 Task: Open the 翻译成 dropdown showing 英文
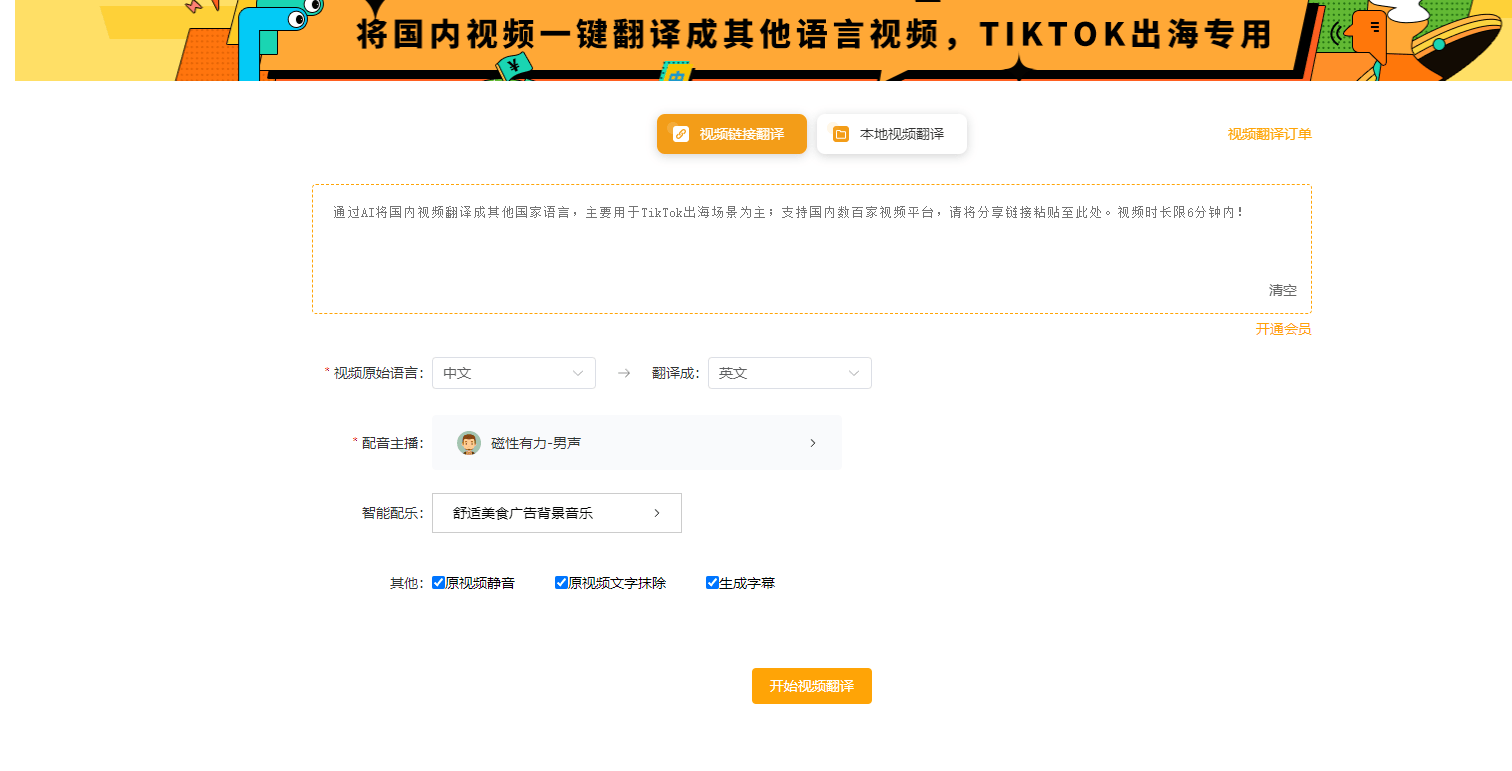789,372
